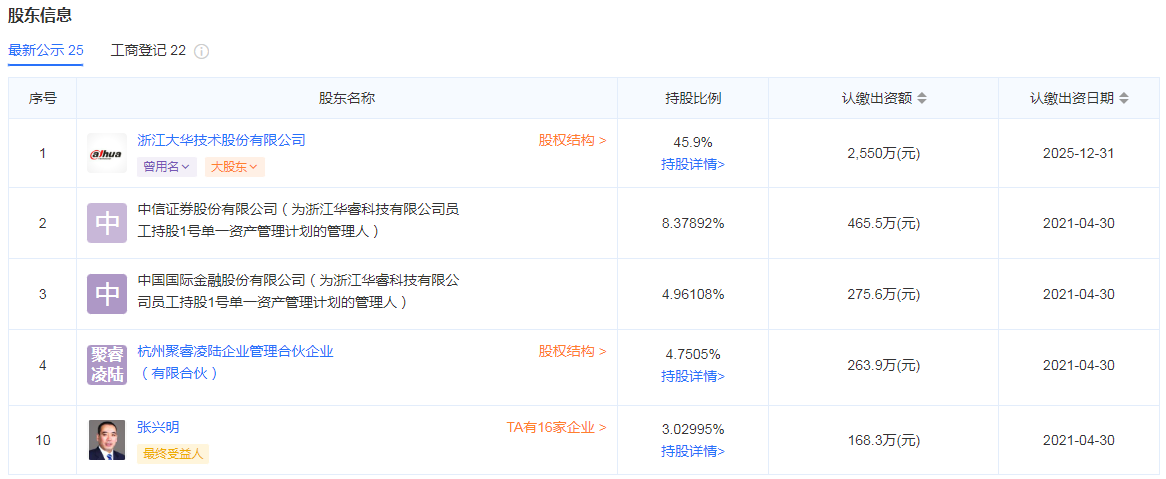Viewport: 1166px width, 479px height.
Task: Click the 275.6万(元) contribution amount
Action: click(884, 294)
